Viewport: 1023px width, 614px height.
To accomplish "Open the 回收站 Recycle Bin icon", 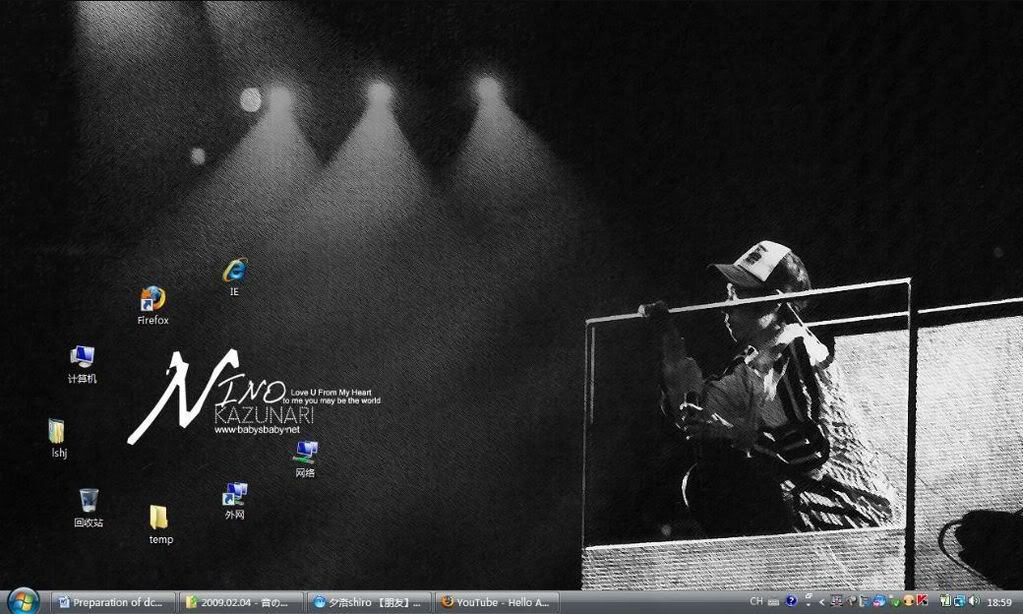I will point(88,500).
